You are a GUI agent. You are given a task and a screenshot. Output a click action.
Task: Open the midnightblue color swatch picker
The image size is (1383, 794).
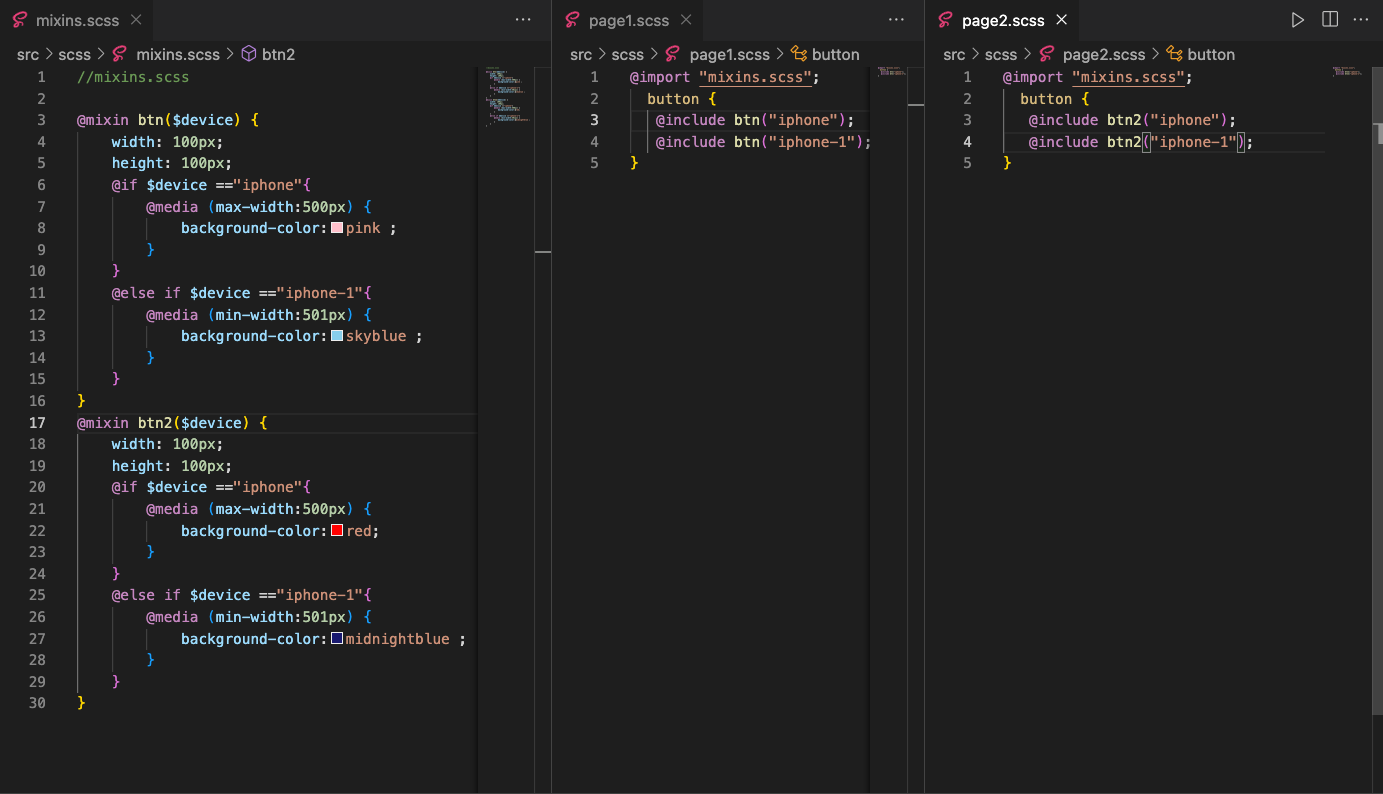337,639
